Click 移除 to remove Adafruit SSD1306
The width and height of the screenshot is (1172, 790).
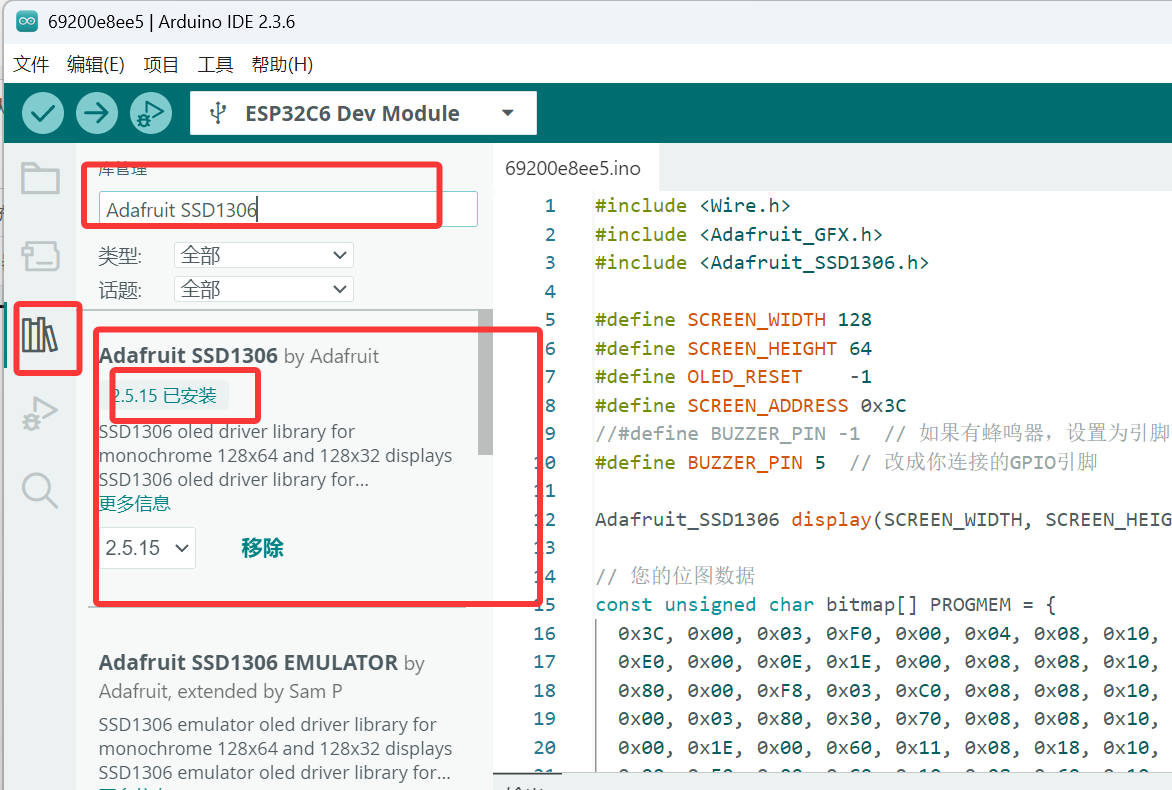pos(262,548)
